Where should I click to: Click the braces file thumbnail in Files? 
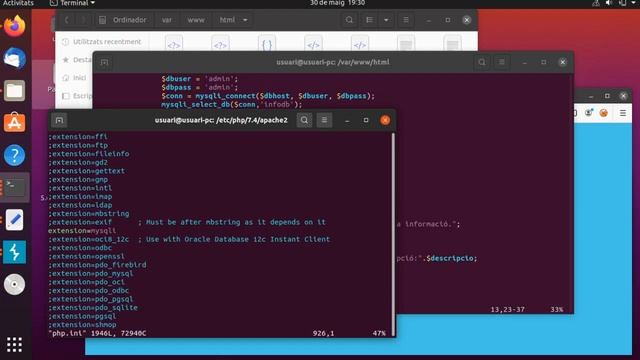pyautogui.click(x=267, y=44)
